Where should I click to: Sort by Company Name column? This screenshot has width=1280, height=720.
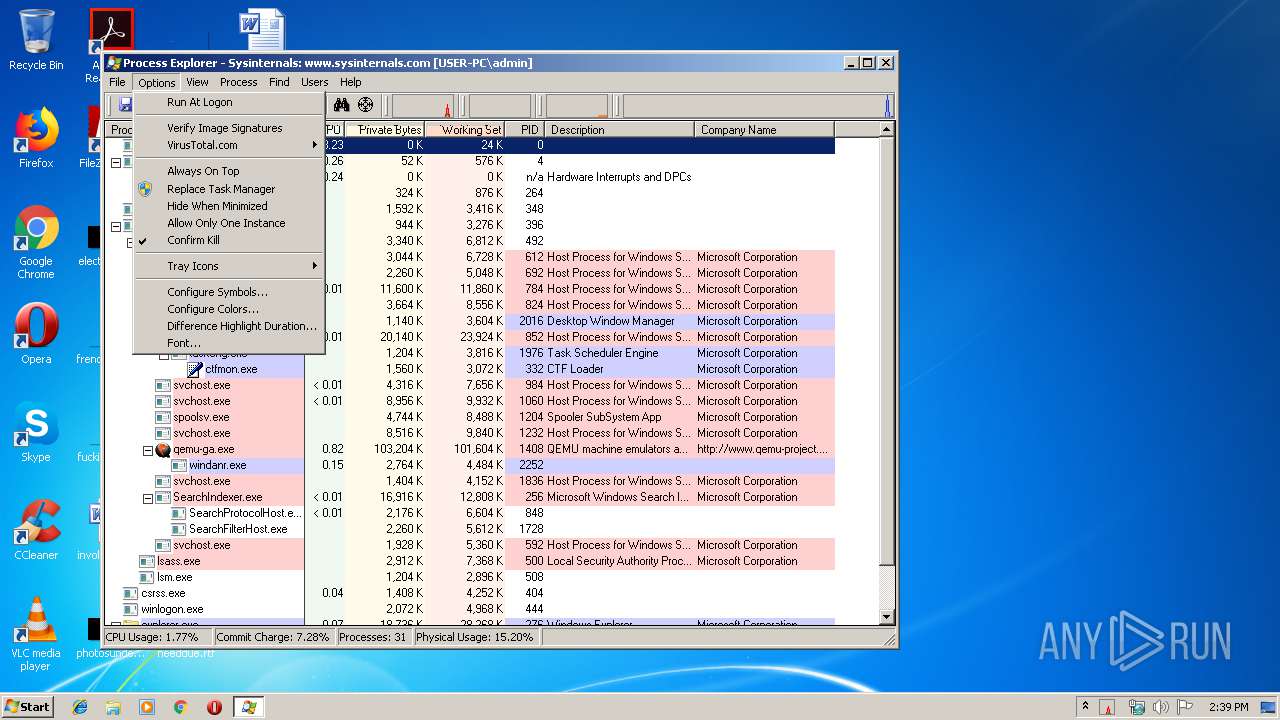coord(765,130)
